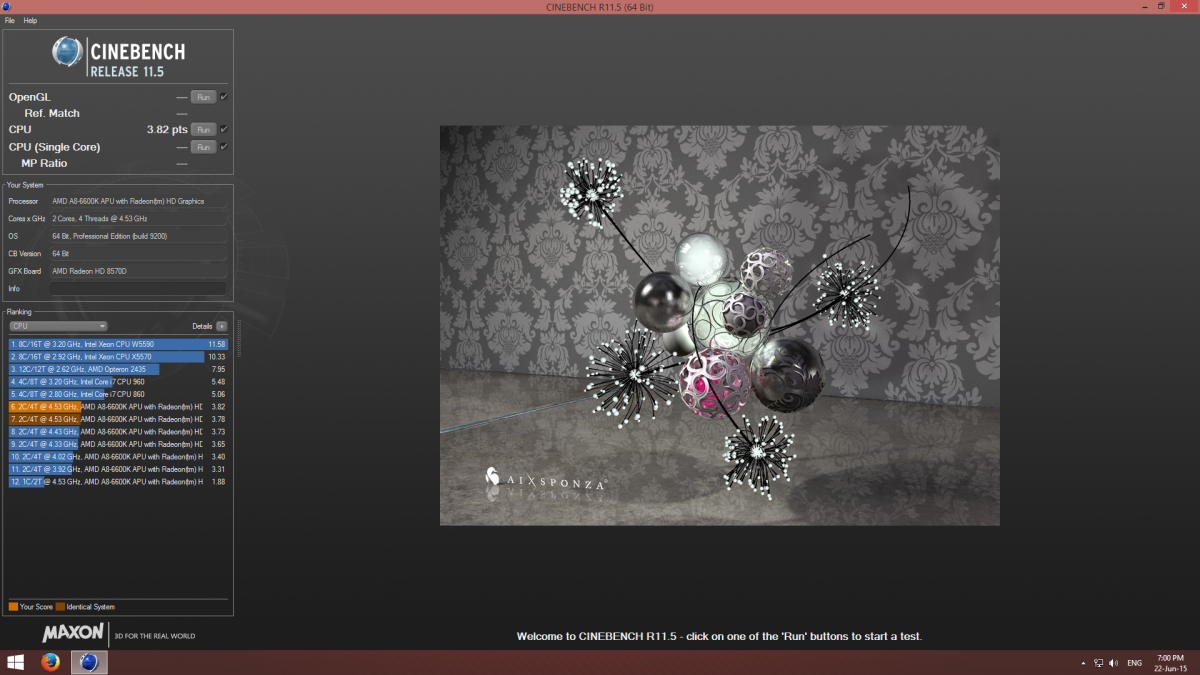Open the taskbar clock showing 7:00 PM
This screenshot has width=1200, height=675.
coord(1170,662)
